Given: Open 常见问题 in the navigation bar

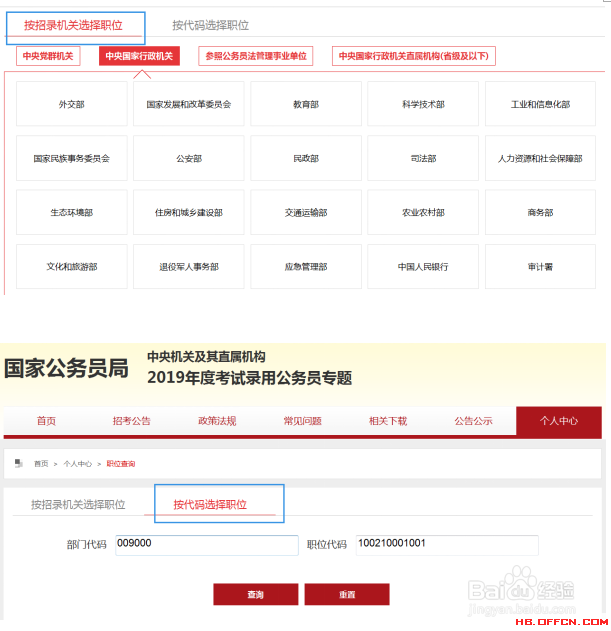Looking at the screenshot, I should (x=302, y=421).
